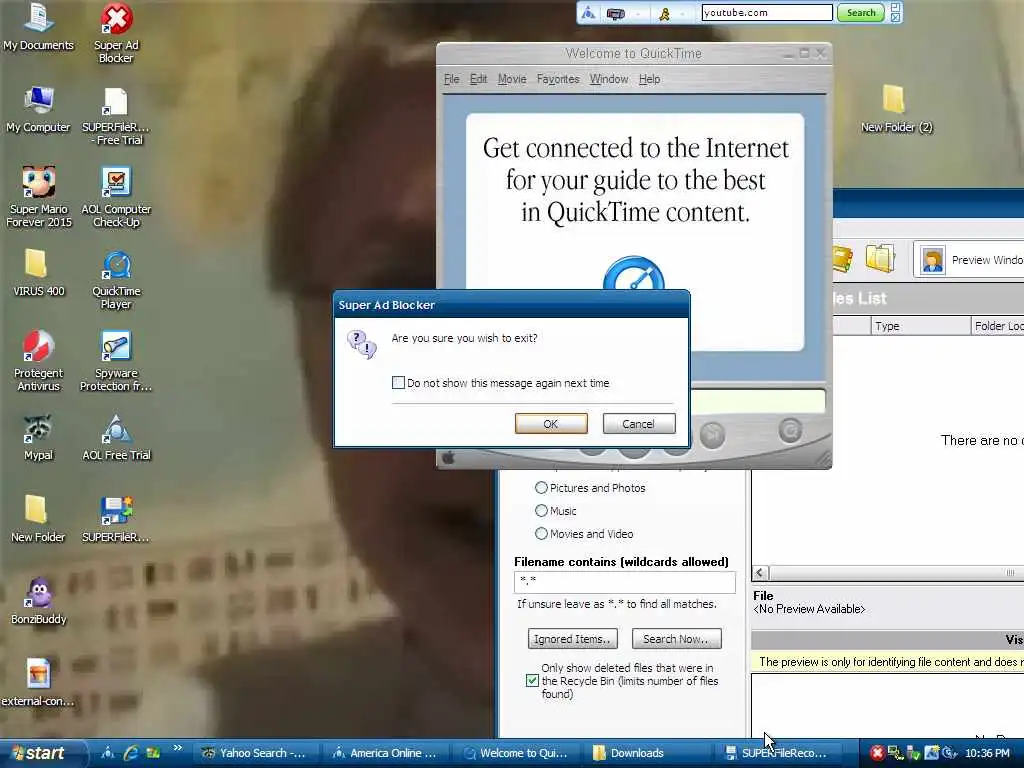Image resolution: width=1024 pixels, height=768 pixels.
Task: Switch to America Online taskbar window
Action: point(385,753)
